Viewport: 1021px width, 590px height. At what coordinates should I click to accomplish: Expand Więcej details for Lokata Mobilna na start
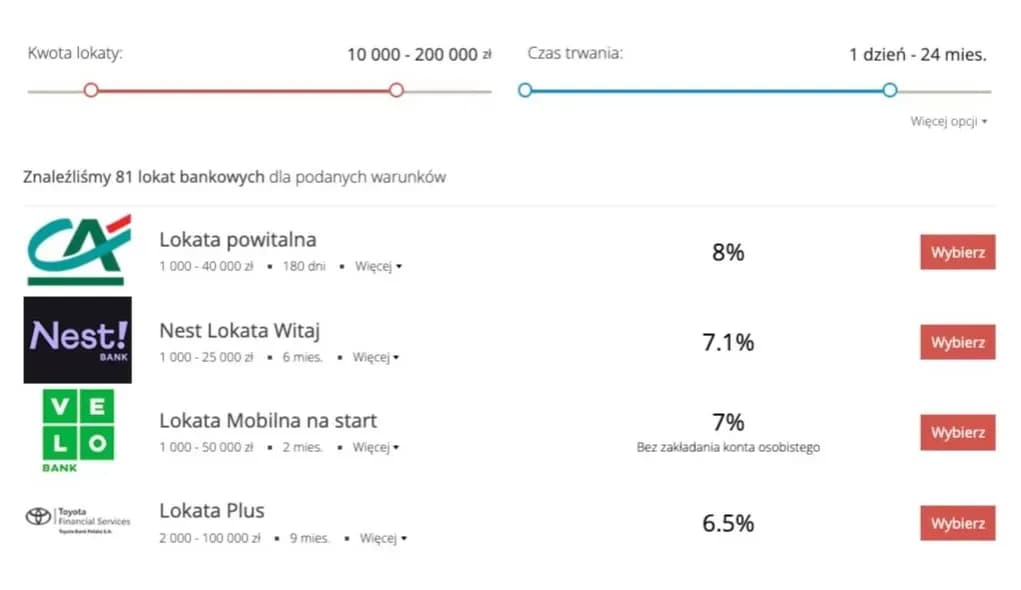tap(375, 447)
